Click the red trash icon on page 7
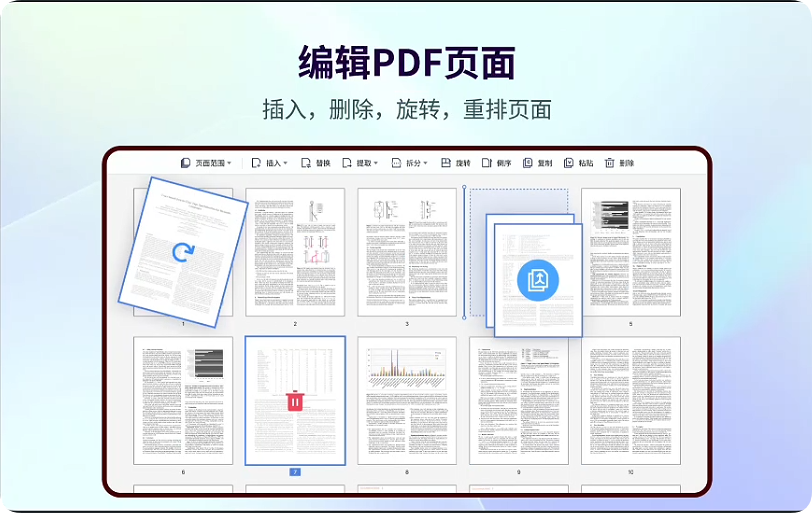 coord(294,401)
